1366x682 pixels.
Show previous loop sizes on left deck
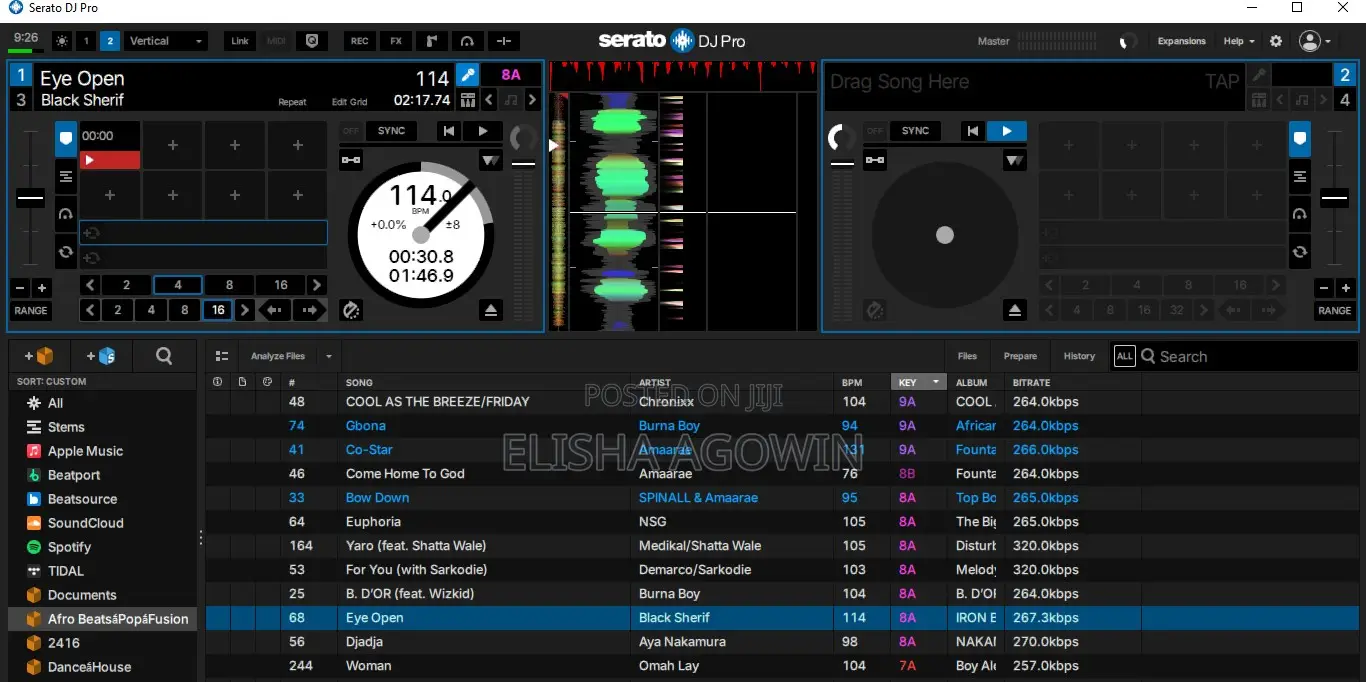coord(90,285)
